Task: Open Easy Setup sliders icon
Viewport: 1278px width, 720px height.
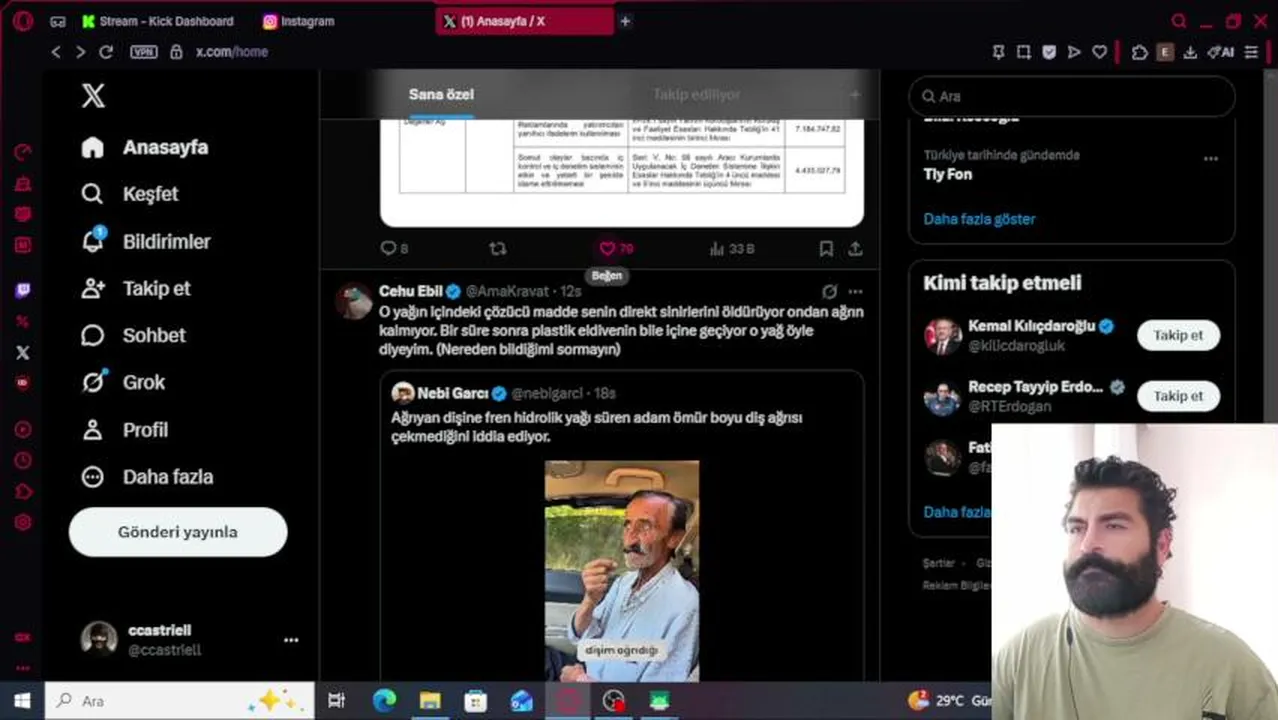Action: (x=1251, y=52)
